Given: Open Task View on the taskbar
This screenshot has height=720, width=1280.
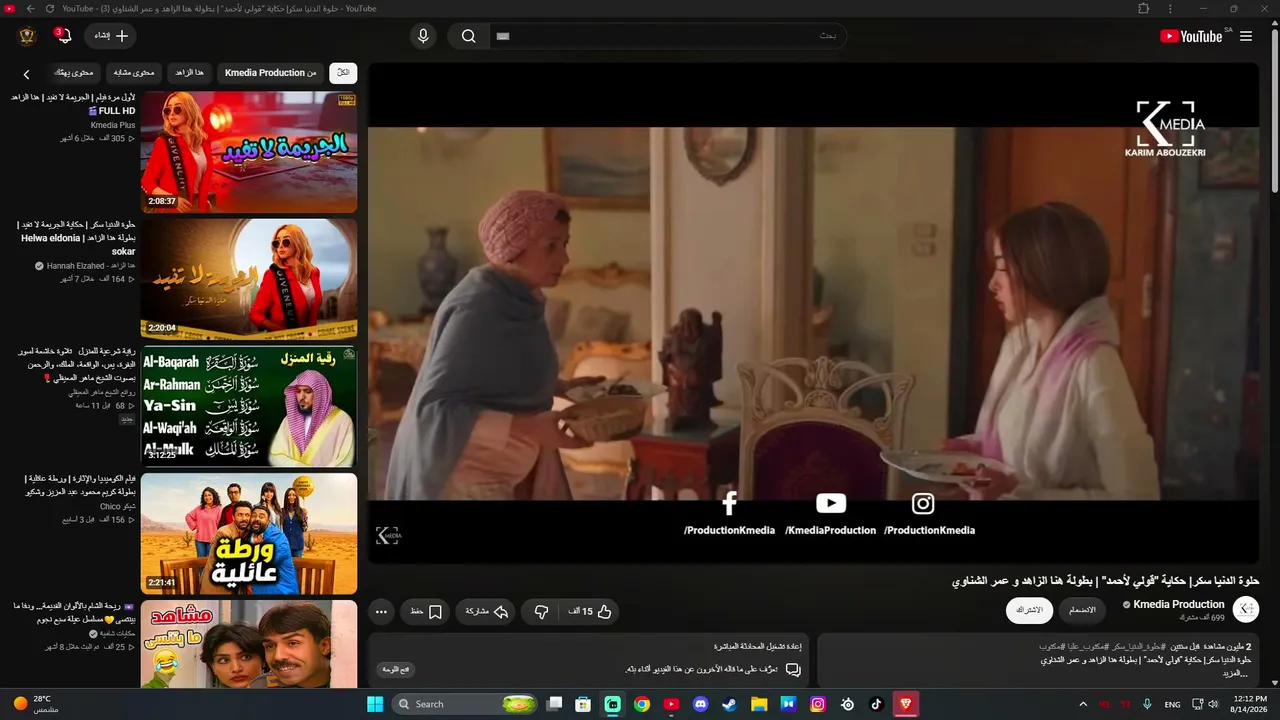Looking at the screenshot, I should point(555,704).
